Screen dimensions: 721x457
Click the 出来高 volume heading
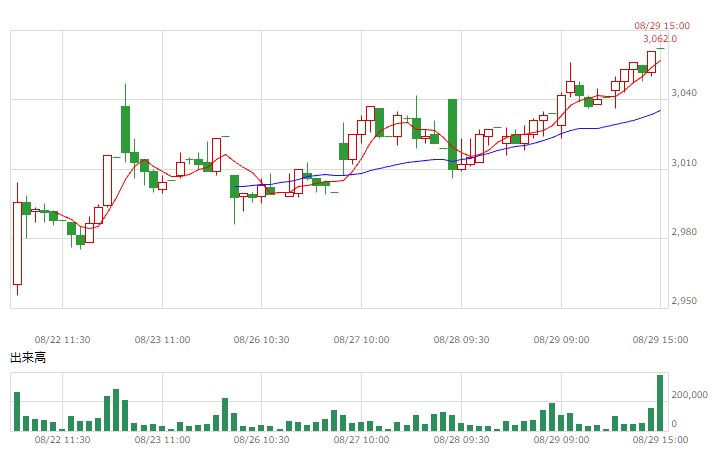(28, 358)
